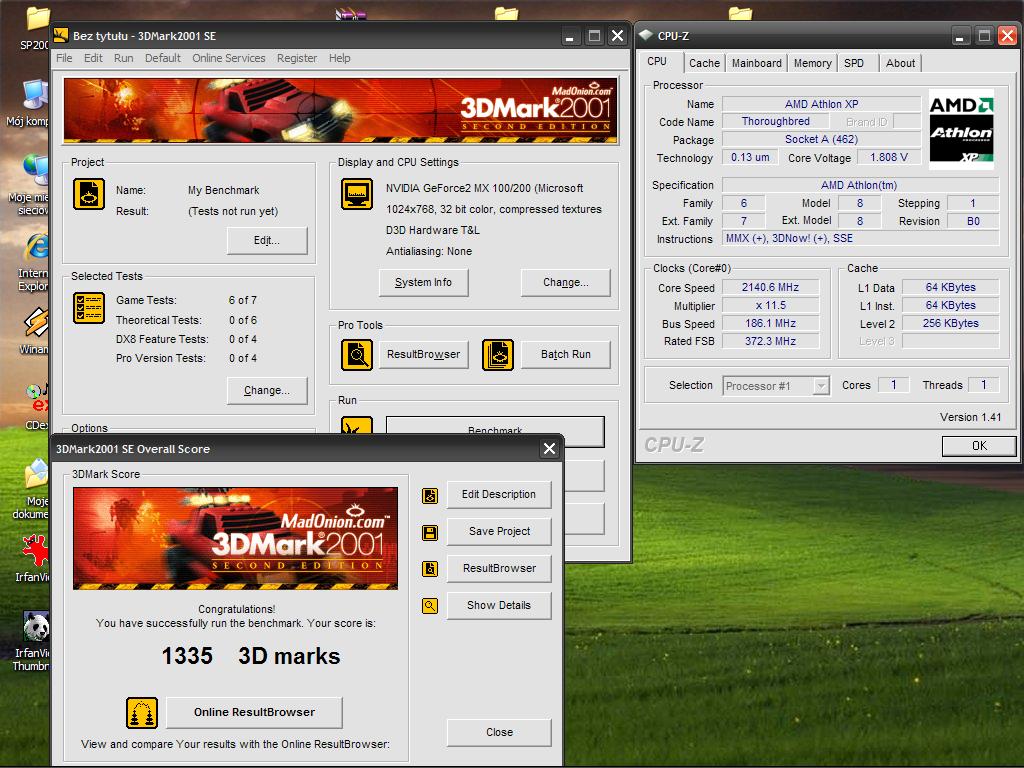The width and height of the screenshot is (1024, 768).
Task: Open the File menu in 3DMark
Action: [x=64, y=58]
